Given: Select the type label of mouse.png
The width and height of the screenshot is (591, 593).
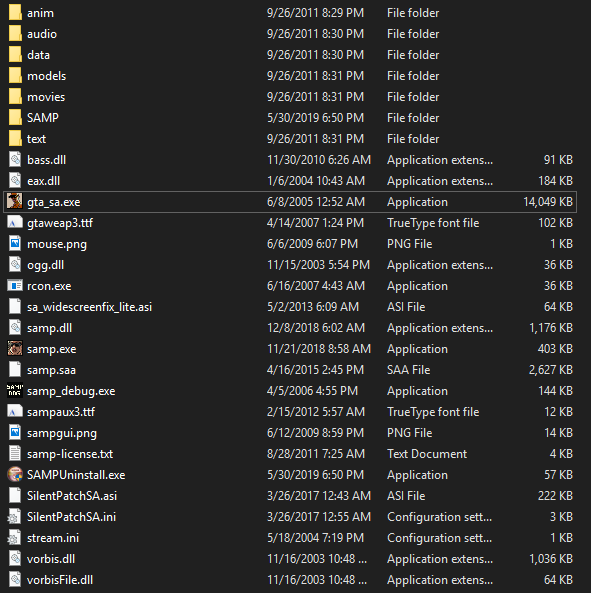Looking at the screenshot, I should pyautogui.click(x=410, y=244).
